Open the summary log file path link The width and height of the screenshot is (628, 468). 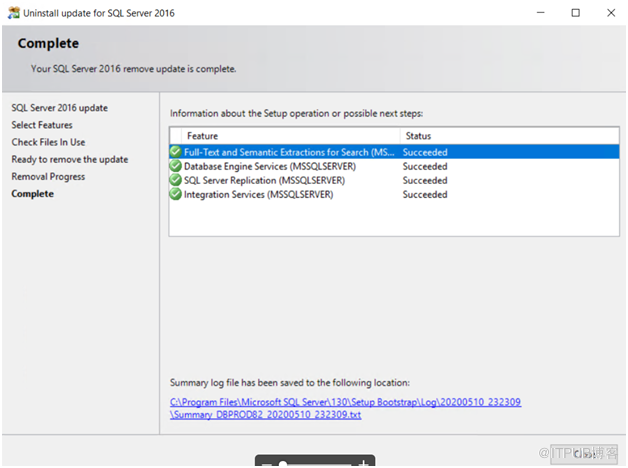pos(345,408)
